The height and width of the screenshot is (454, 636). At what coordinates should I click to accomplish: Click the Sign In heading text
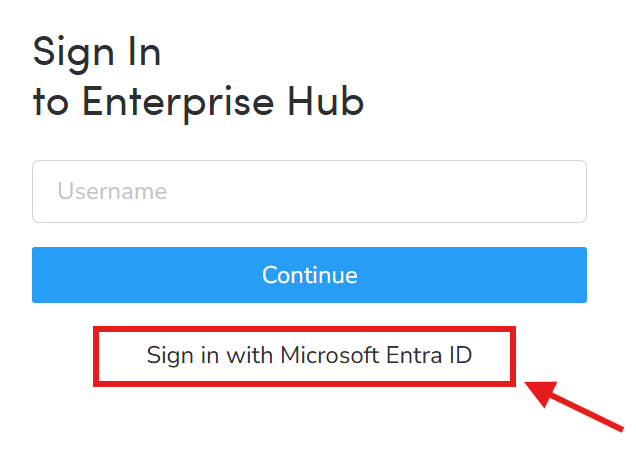97,53
